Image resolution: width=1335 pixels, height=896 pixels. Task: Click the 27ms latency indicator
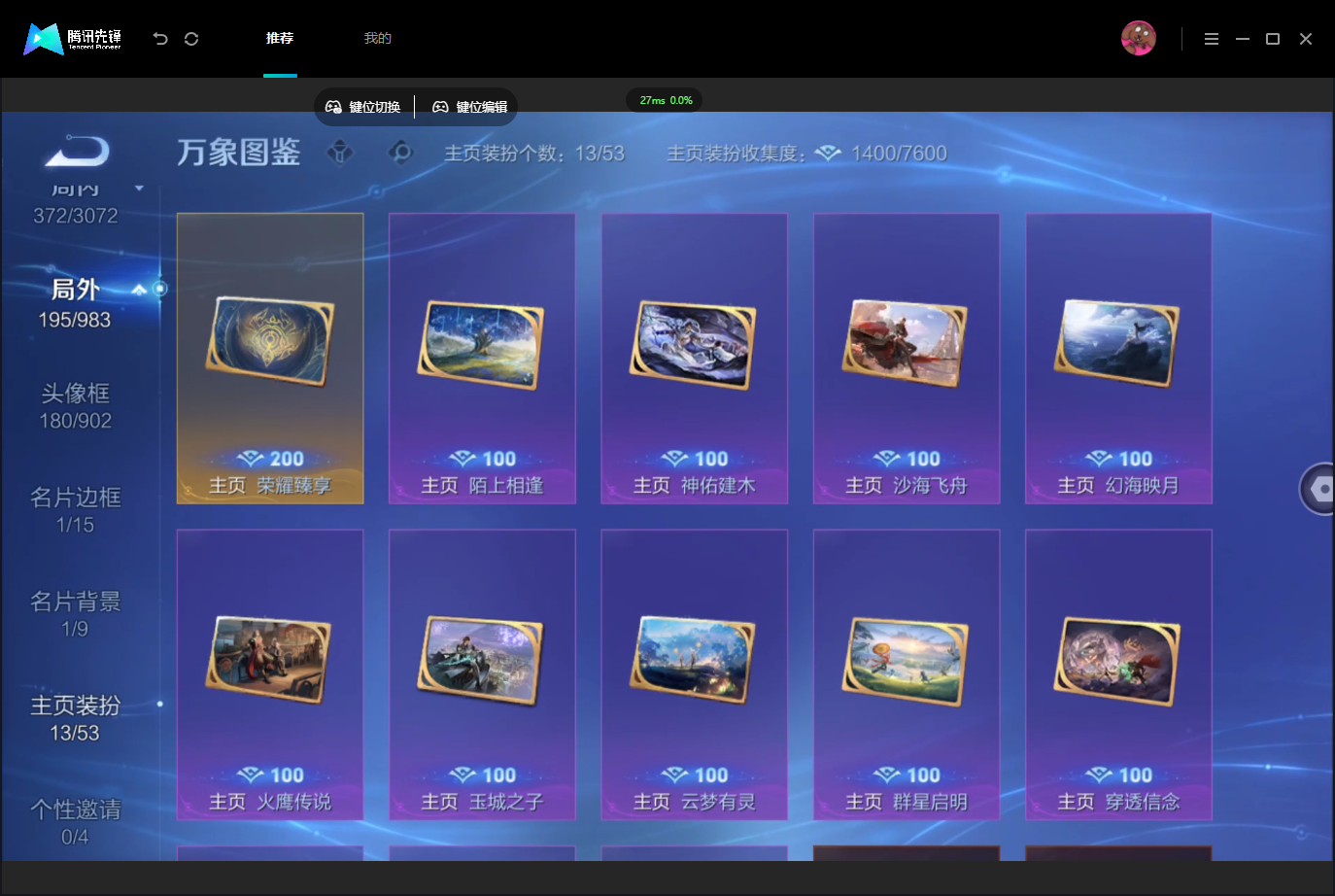coord(666,100)
